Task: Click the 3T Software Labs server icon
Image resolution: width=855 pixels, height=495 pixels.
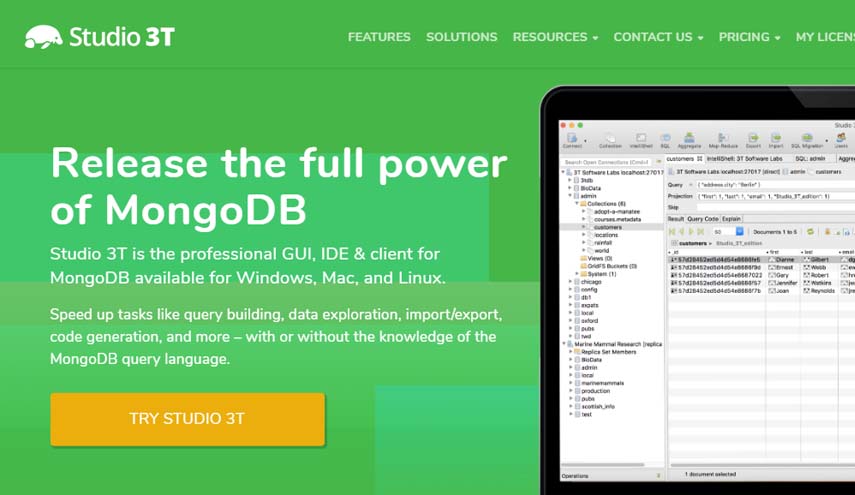Action: pyautogui.click(x=569, y=172)
